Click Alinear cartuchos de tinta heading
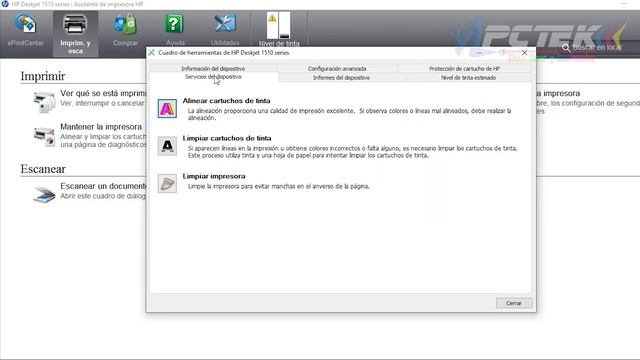The height and width of the screenshot is (360, 640). (227, 101)
